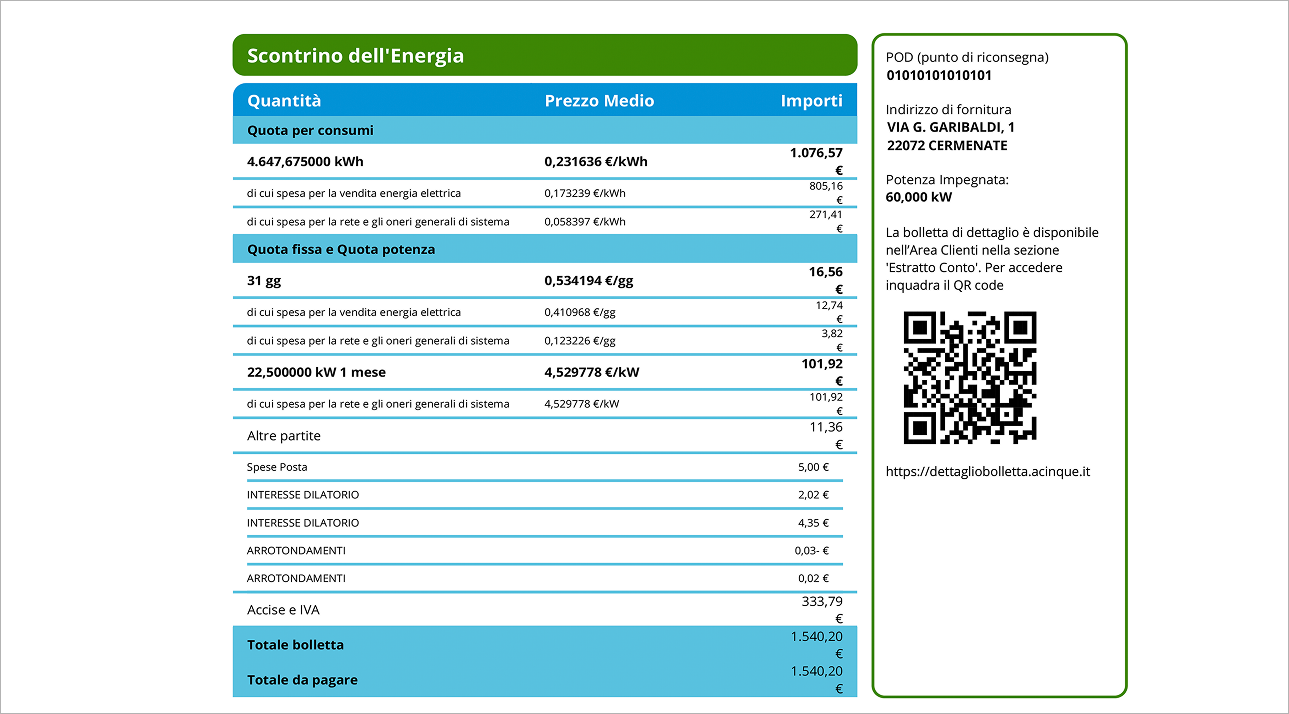This screenshot has width=1289, height=714.
Task: Select the 31 gg row
Action: click(545, 281)
